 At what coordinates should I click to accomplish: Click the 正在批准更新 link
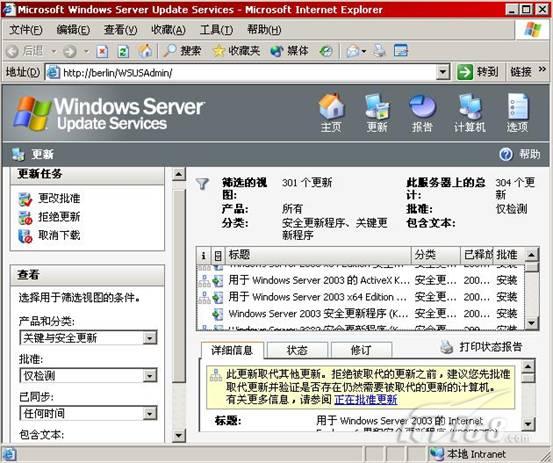click(365, 400)
